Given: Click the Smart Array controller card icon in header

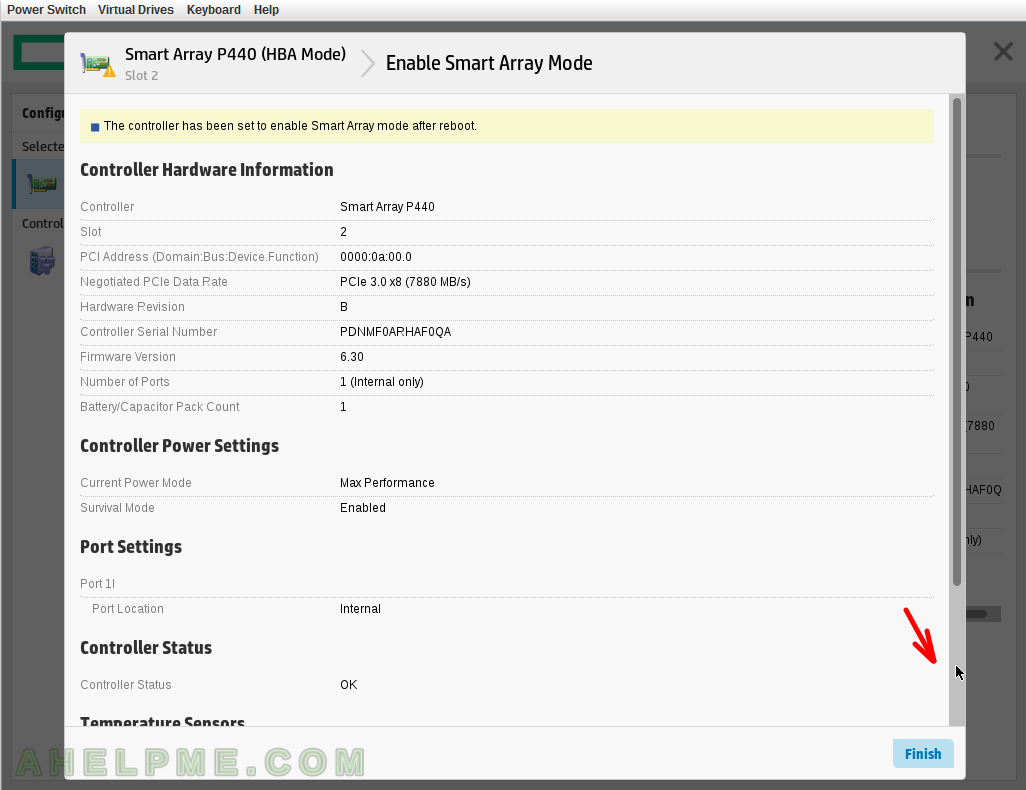Looking at the screenshot, I should 98,64.
